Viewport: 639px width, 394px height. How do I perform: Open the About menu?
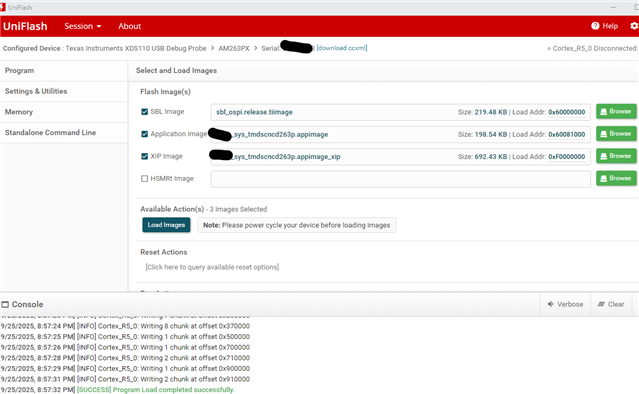click(130, 26)
